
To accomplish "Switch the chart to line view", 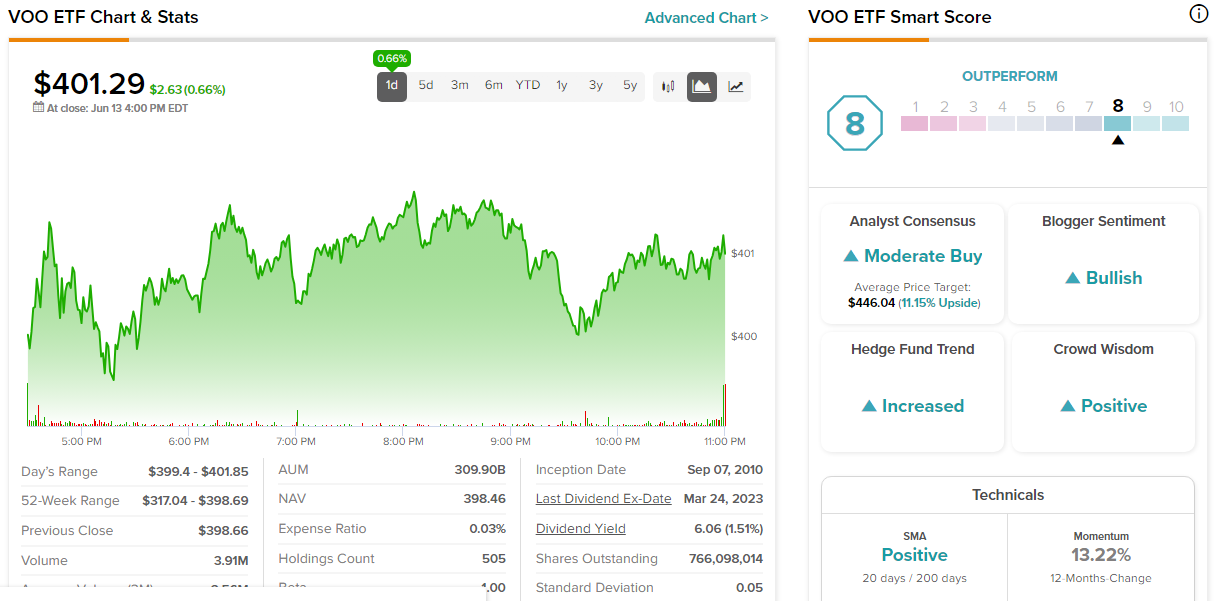I will [x=736, y=86].
